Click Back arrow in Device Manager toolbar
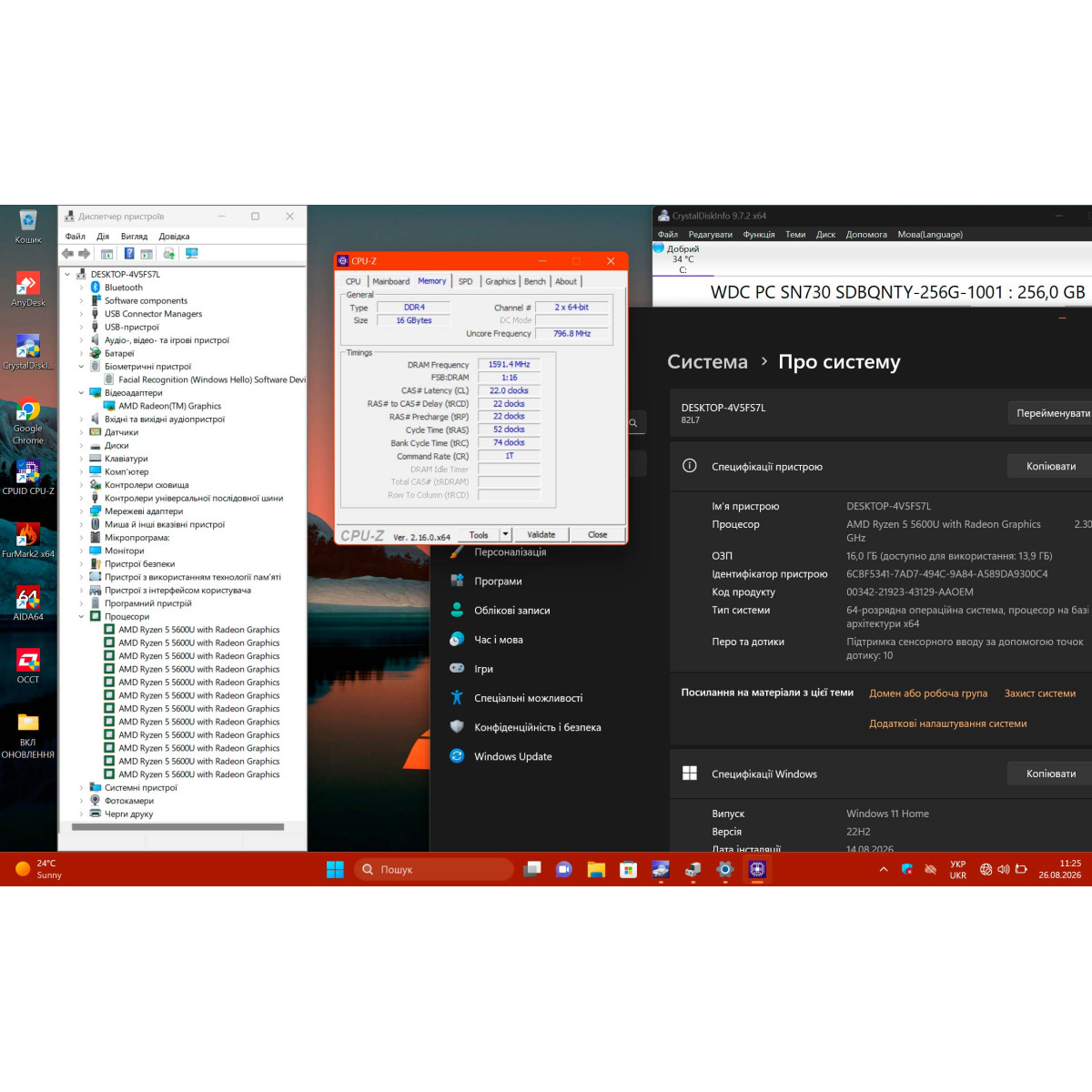The height and width of the screenshot is (1092, 1092). point(67,254)
